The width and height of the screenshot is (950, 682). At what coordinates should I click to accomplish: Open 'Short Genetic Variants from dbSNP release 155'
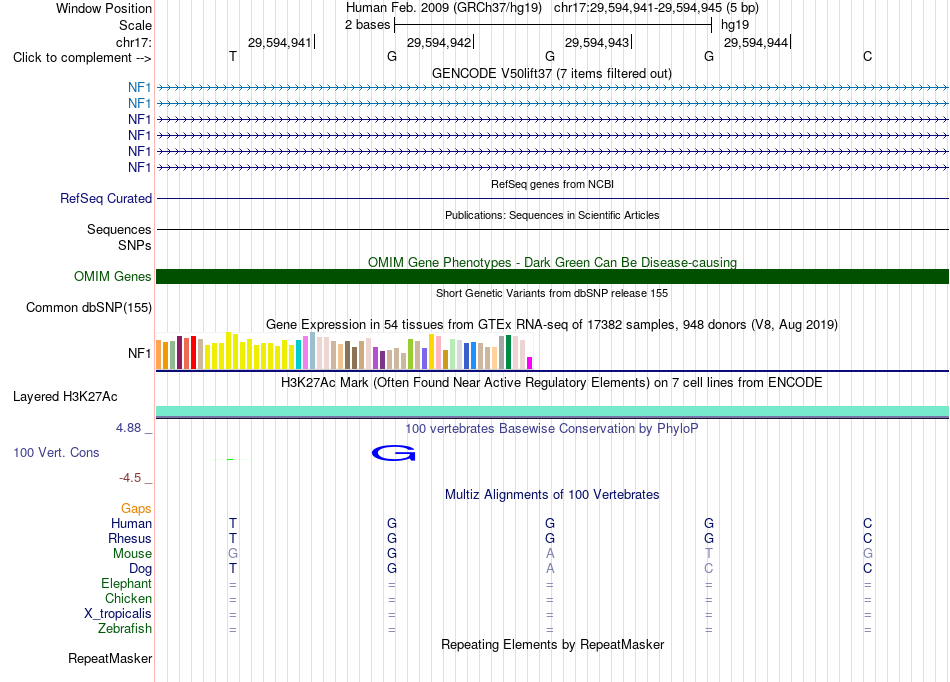tap(552, 293)
